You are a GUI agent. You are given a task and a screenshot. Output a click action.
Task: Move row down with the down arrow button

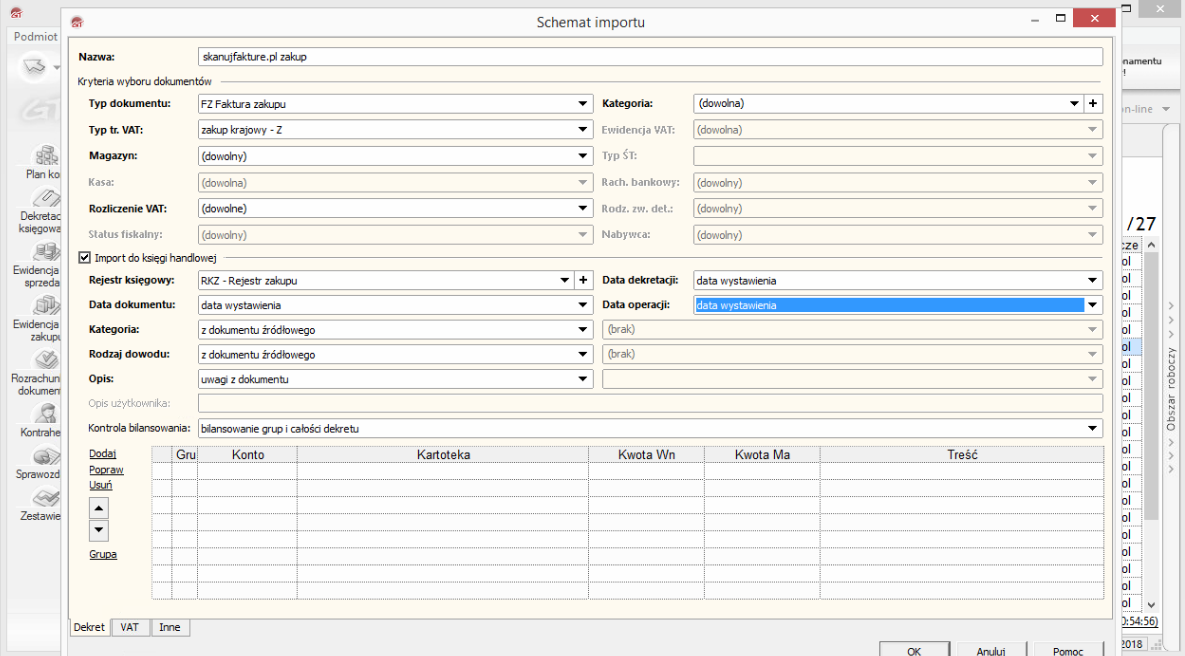coord(99,530)
